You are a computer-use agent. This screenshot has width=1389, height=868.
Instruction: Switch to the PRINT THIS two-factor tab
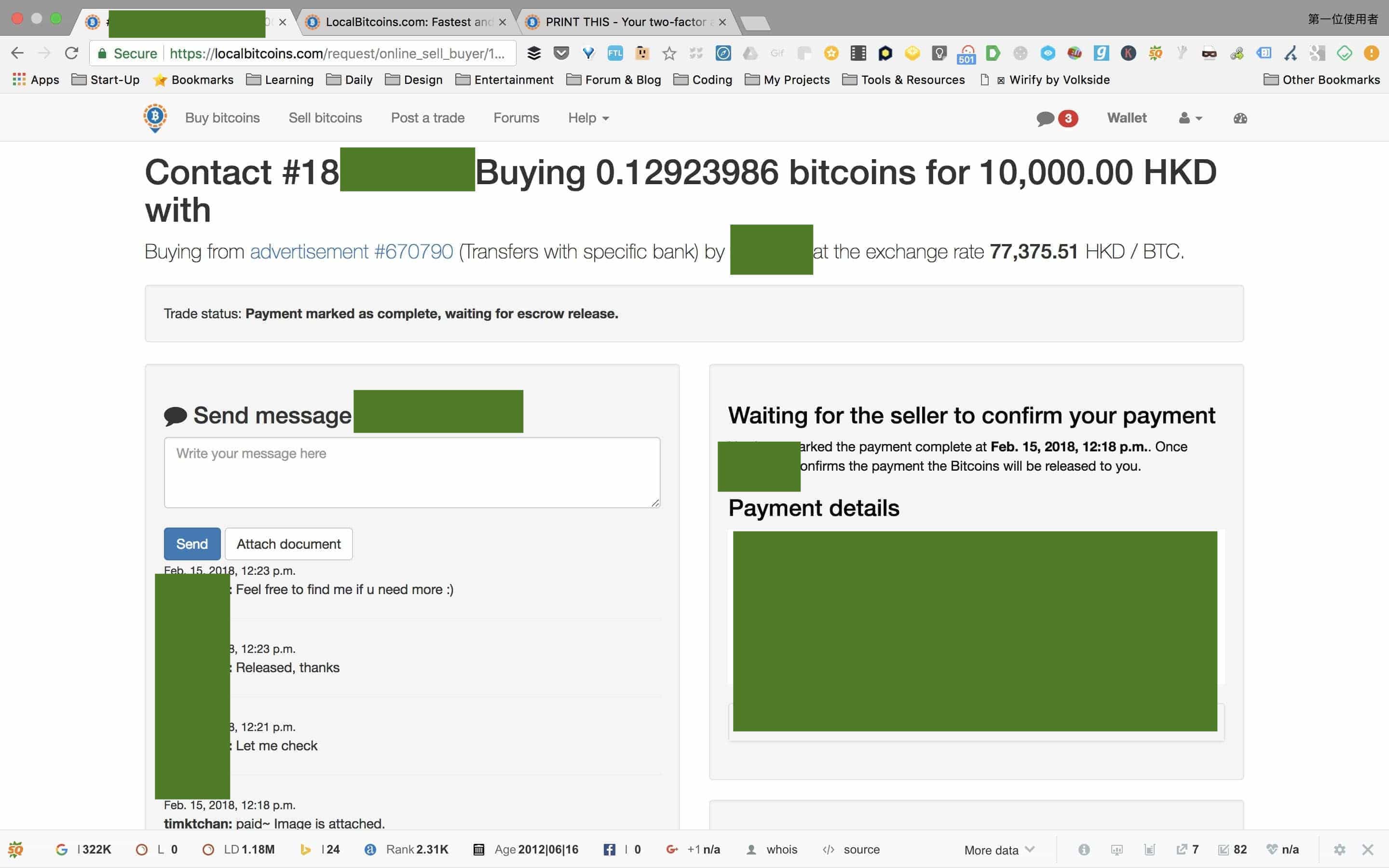(628, 22)
